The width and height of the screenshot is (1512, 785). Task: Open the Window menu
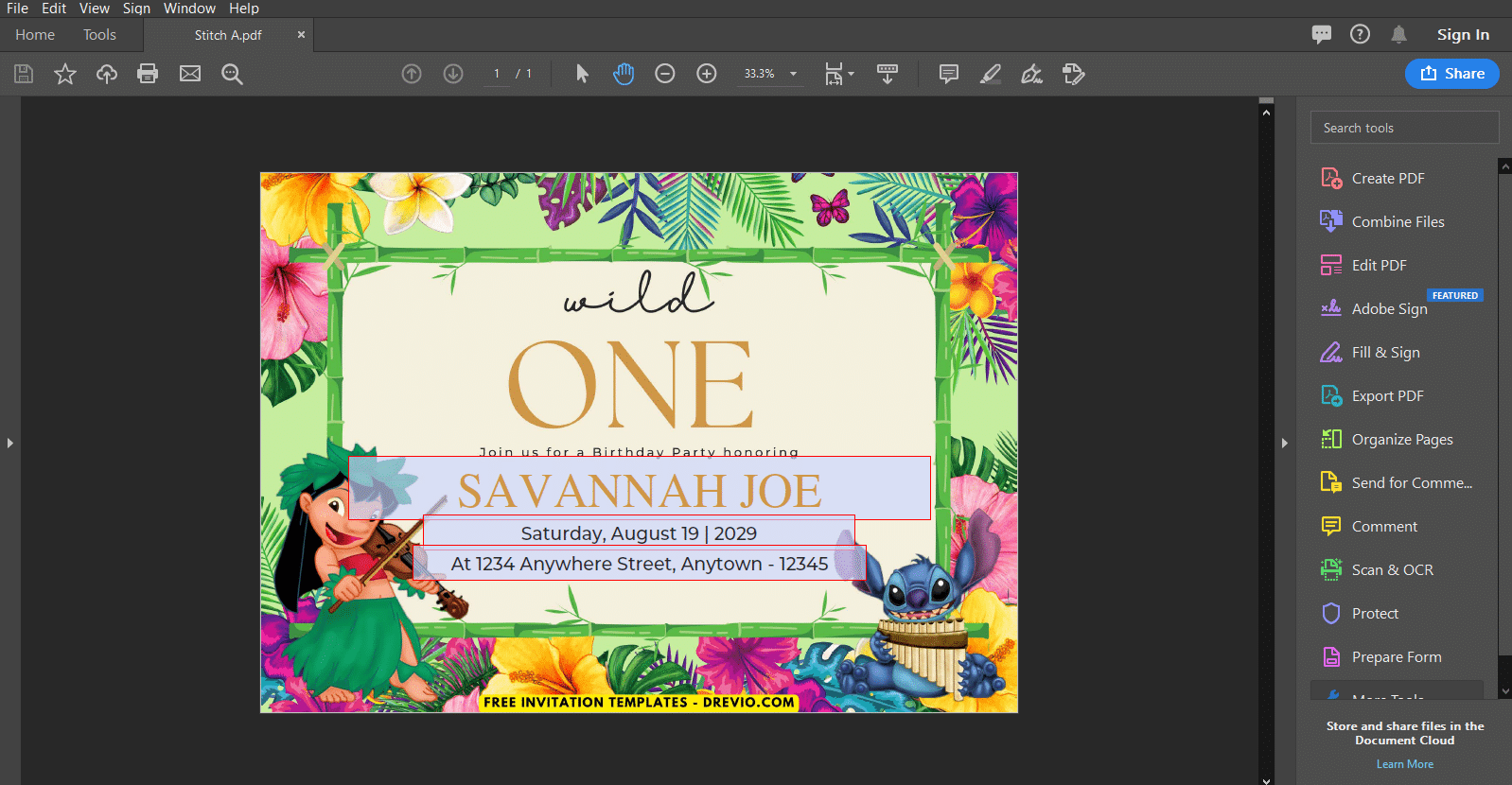[189, 9]
